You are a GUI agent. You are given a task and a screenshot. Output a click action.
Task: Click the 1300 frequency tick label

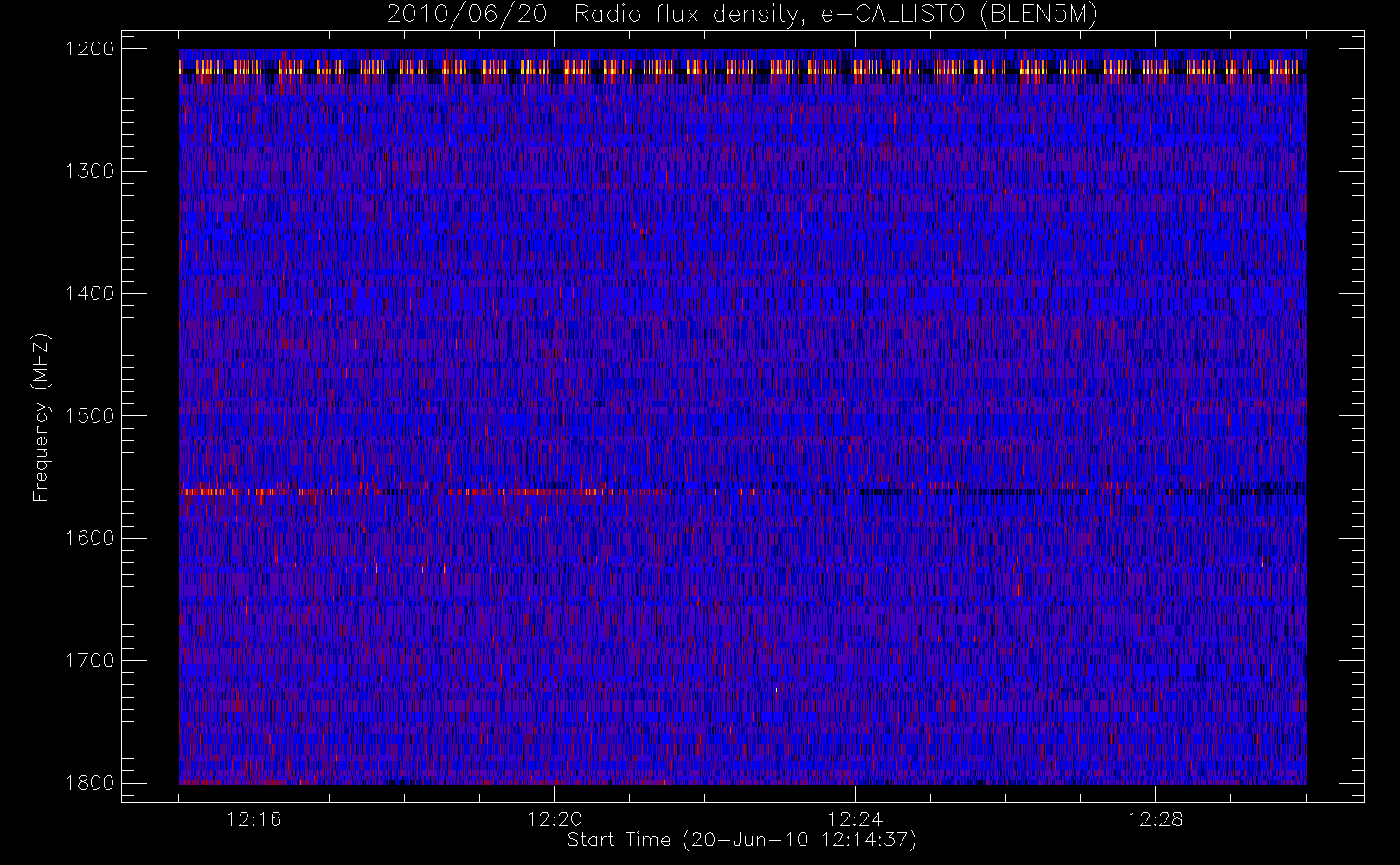click(90, 171)
